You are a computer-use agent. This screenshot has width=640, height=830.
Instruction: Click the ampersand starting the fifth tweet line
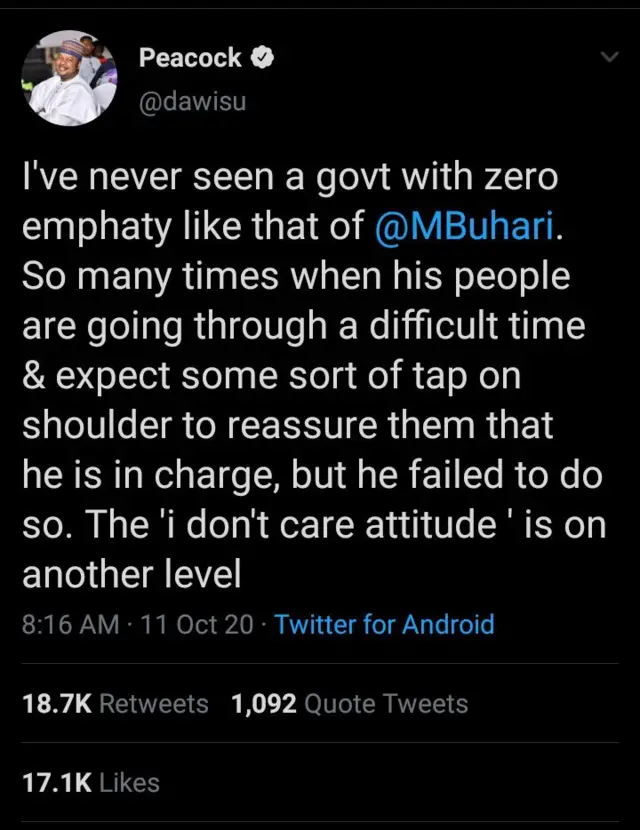[x=33, y=378]
